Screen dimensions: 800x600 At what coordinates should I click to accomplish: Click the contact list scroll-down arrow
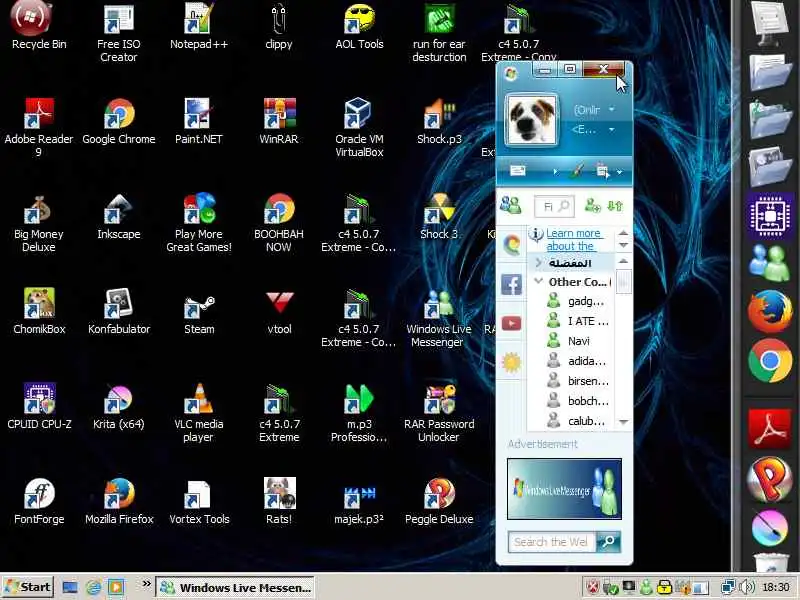pos(623,422)
